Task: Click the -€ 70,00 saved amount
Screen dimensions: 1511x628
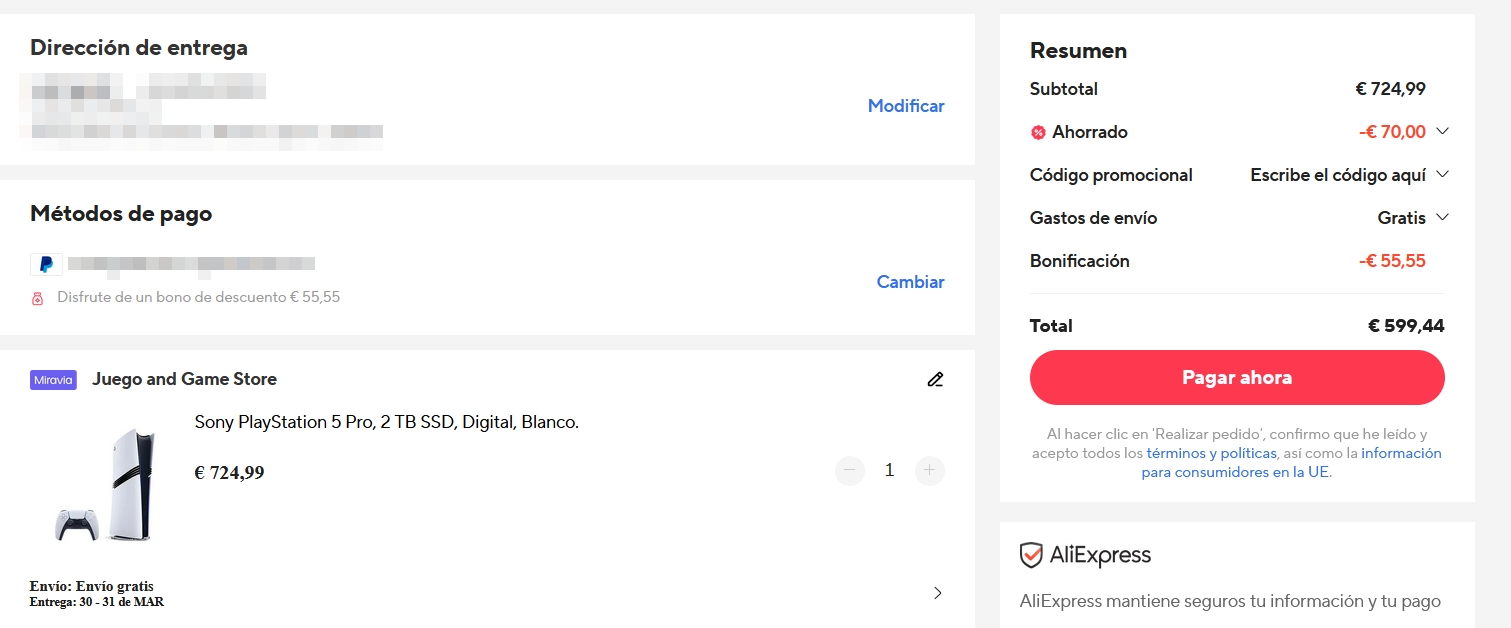Action: tap(1392, 132)
